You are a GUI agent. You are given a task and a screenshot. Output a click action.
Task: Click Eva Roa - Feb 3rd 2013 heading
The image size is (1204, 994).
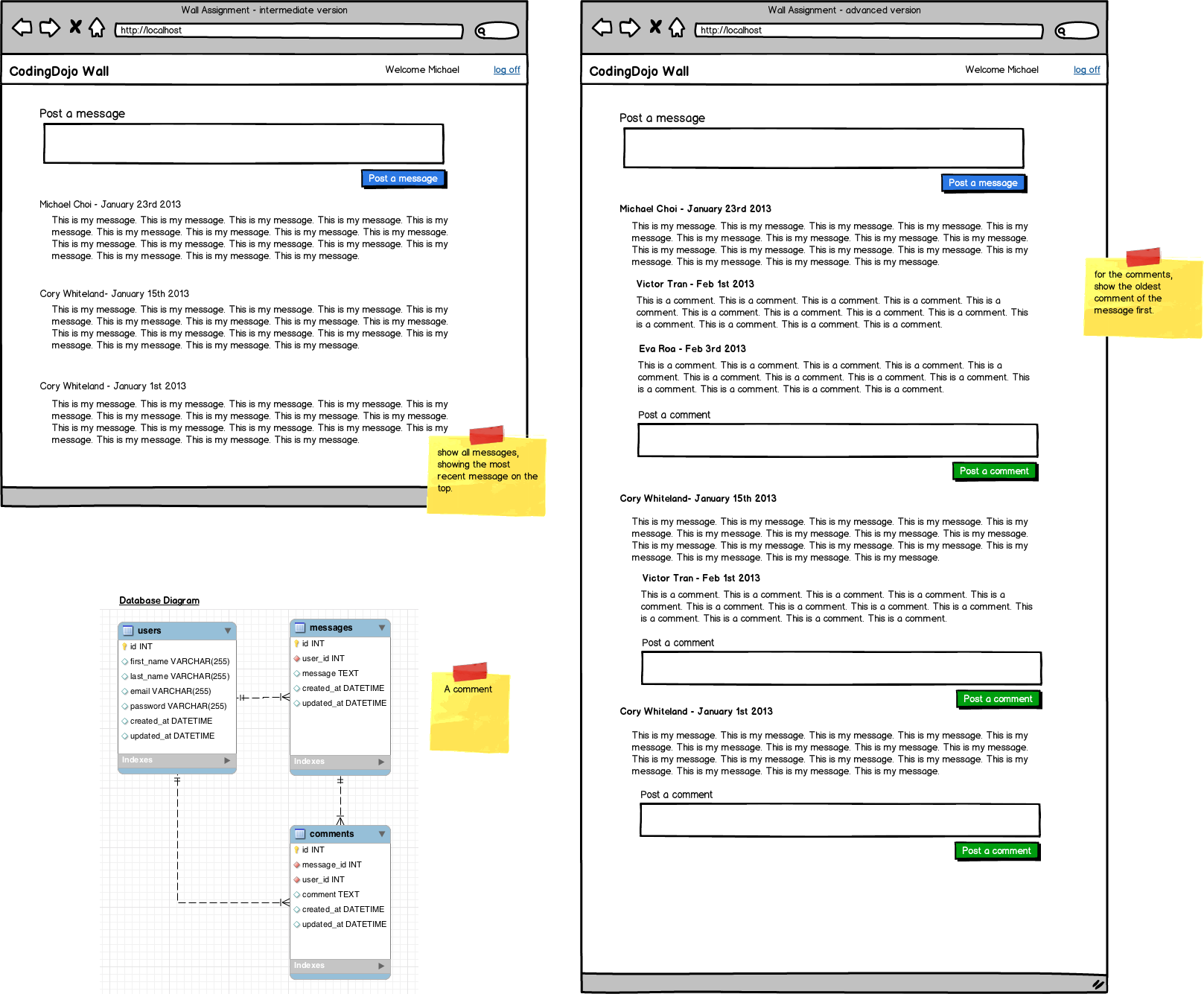(692, 348)
